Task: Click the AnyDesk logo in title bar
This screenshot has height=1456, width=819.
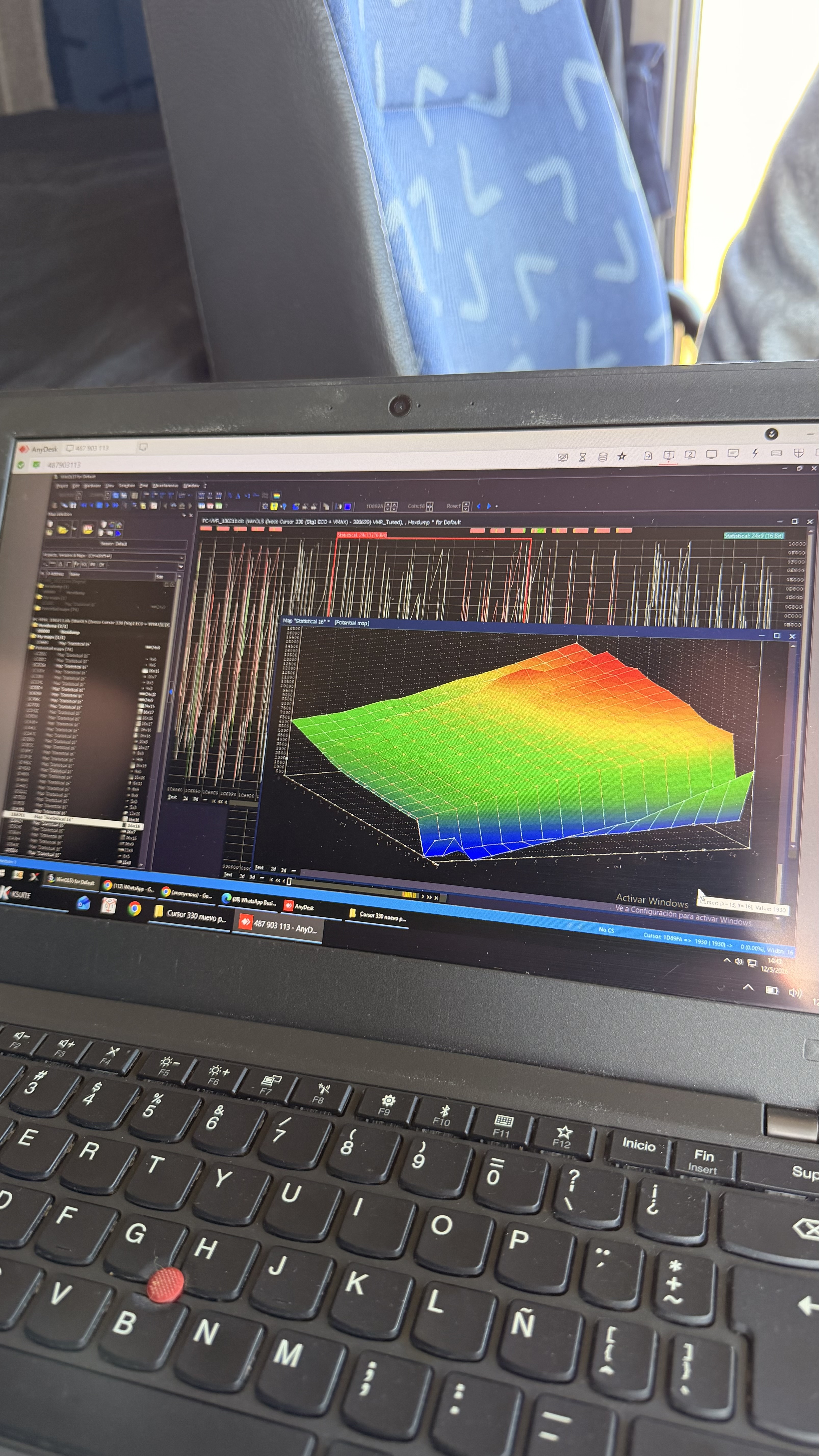Action: pos(24,449)
